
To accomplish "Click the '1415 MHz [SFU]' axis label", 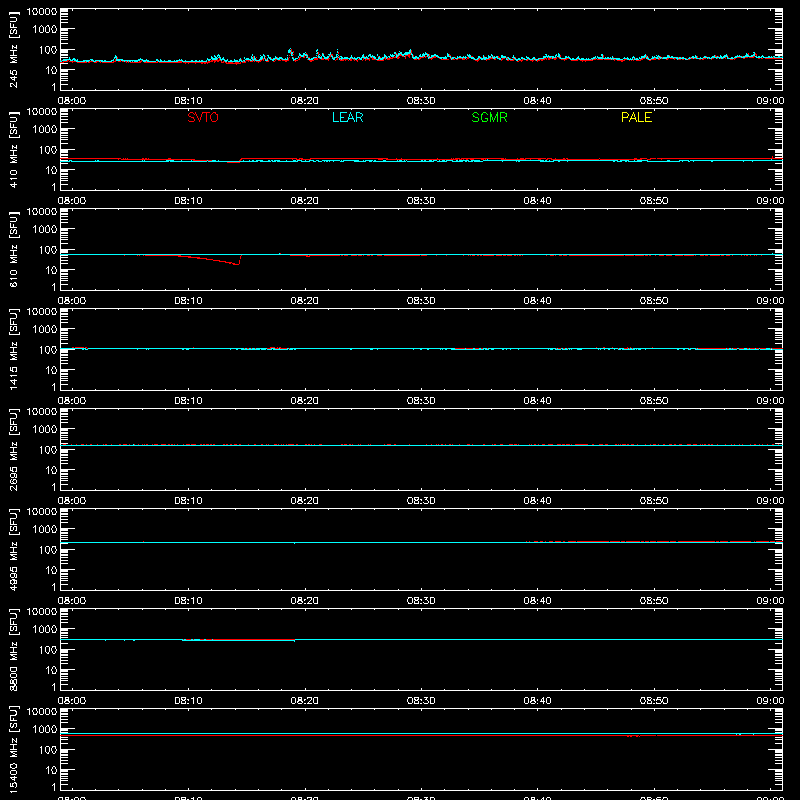I will pyautogui.click(x=14, y=349).
